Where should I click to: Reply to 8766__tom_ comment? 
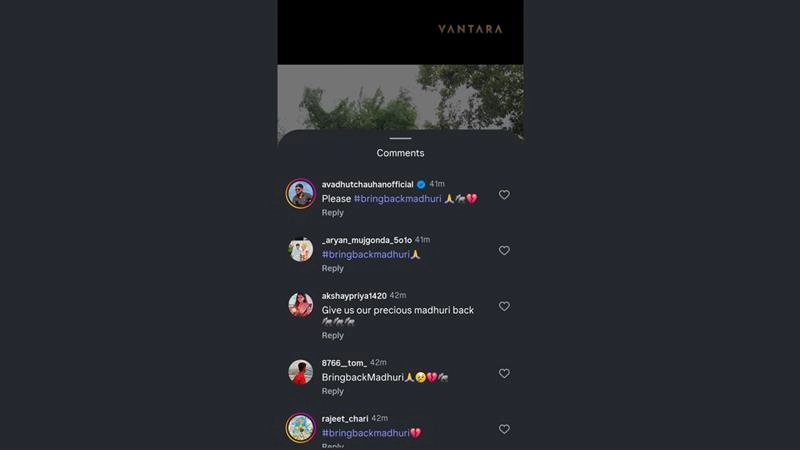333,391
